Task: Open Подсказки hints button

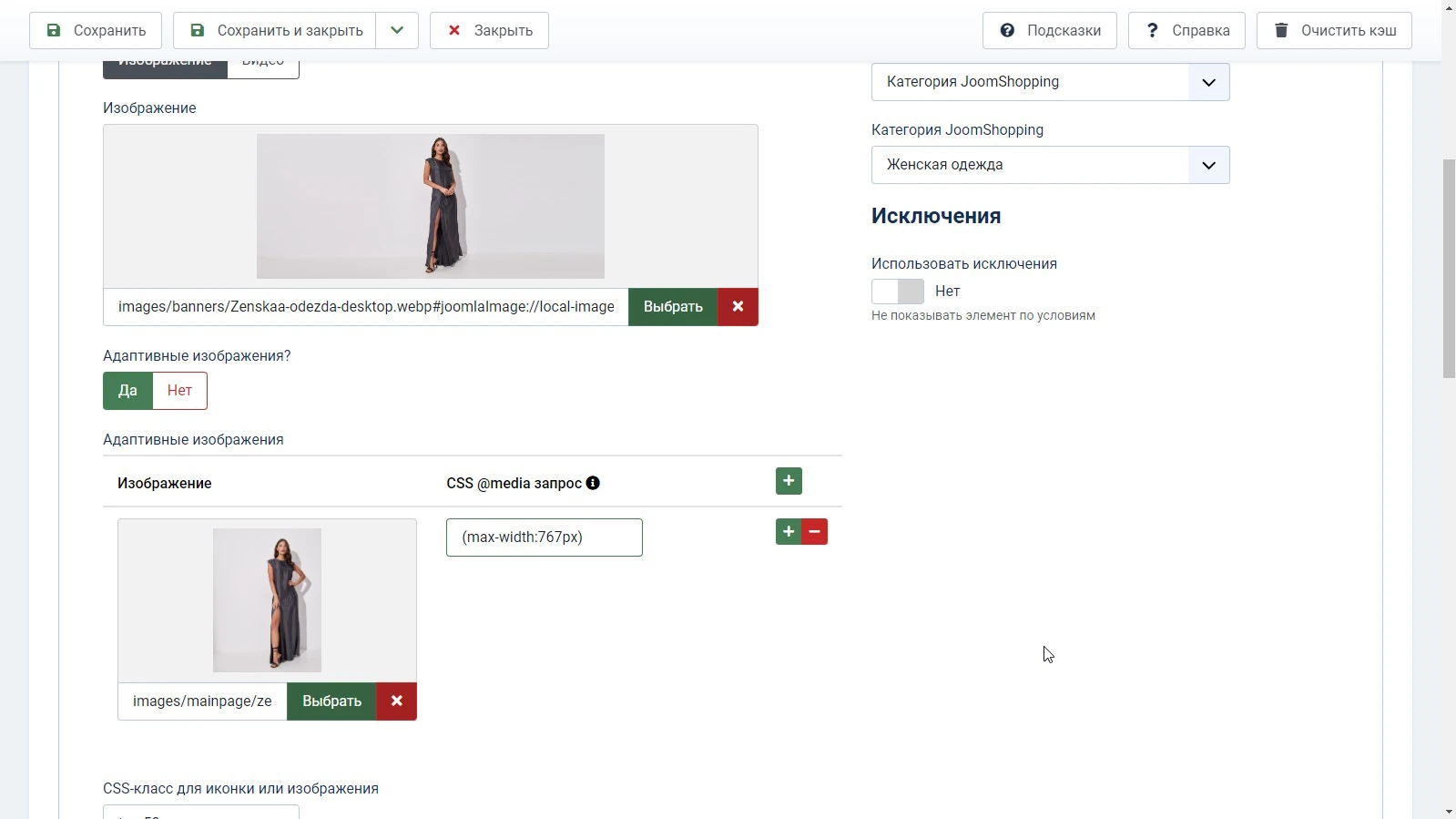Action: coord(1049,30)
